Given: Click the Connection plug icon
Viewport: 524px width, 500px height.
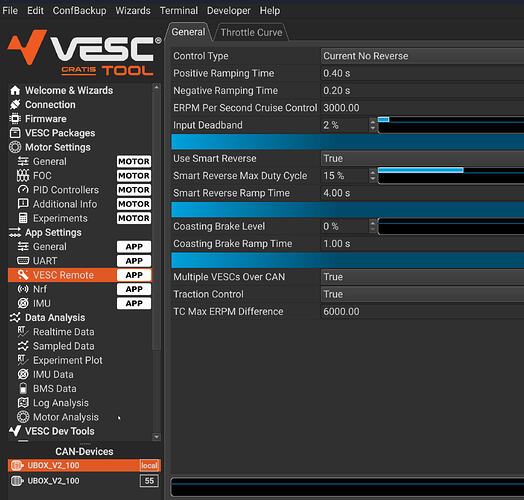Looking at the screenshot, I should coord(15,105).
